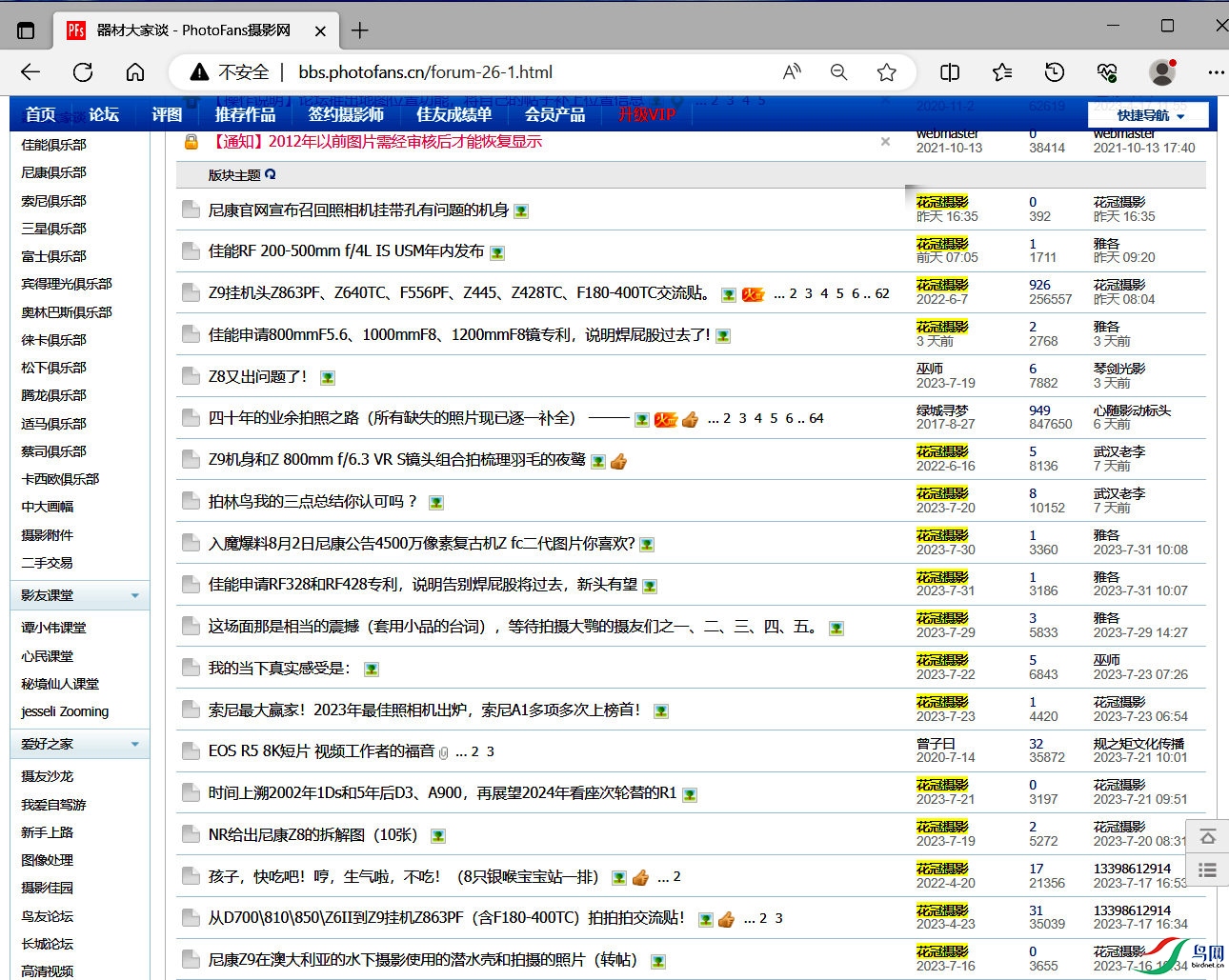Click the zoom magnifier in address bar
Screen dimensions: 1229x980
pos(838,72)
